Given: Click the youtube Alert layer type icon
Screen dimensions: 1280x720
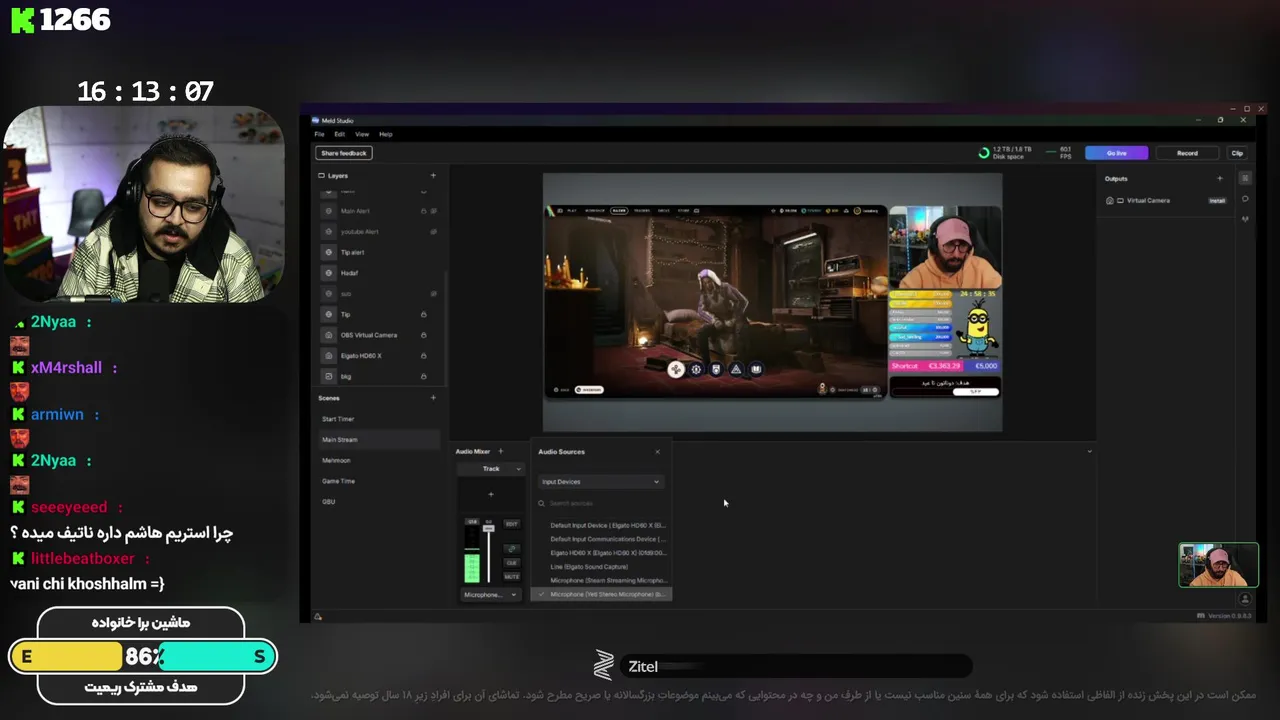Looking at the screenshot, I should coord(328,232).
